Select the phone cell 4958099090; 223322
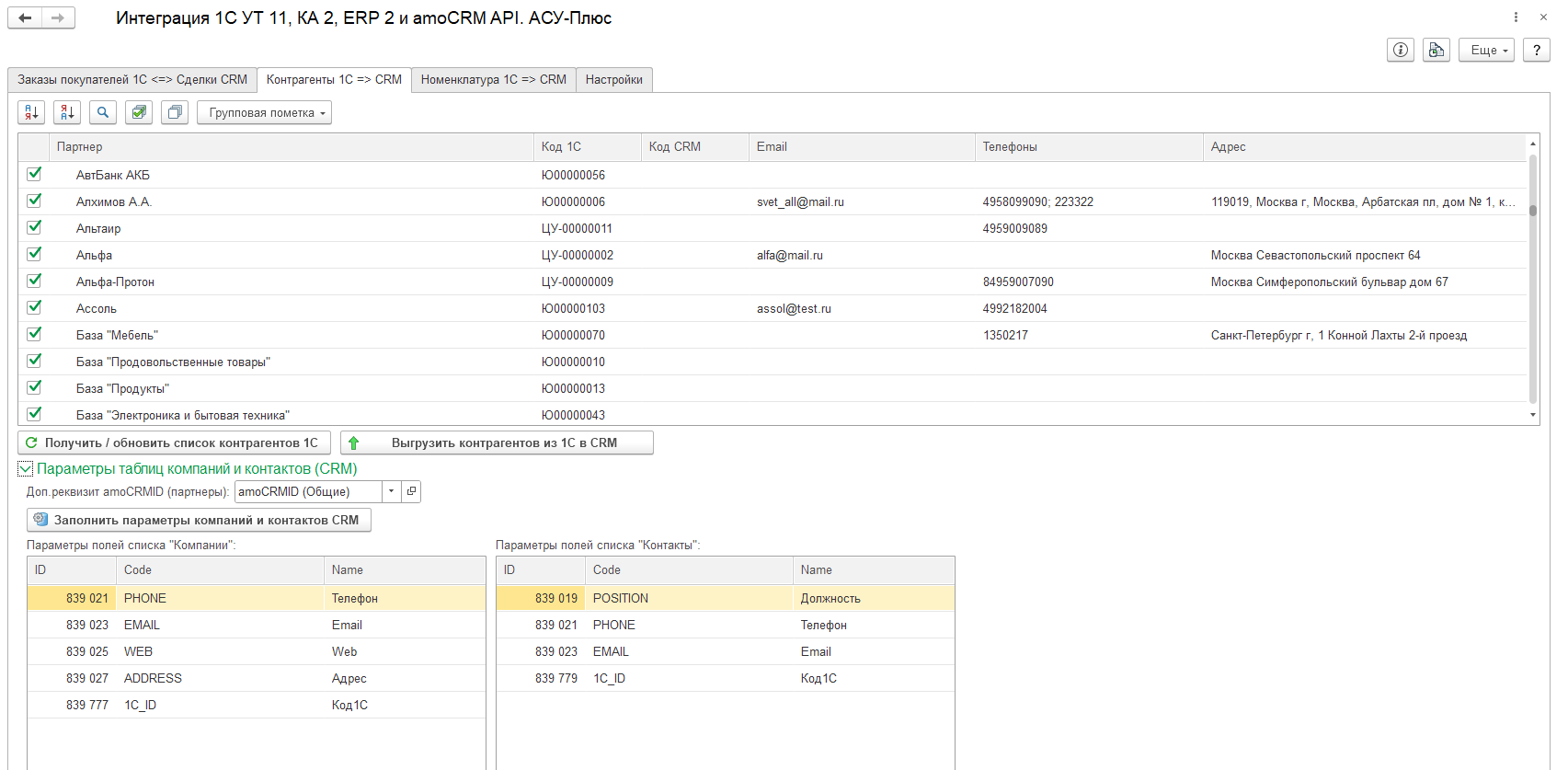This screenshot has height=770, width=1568. click(x=1089, y=201)
